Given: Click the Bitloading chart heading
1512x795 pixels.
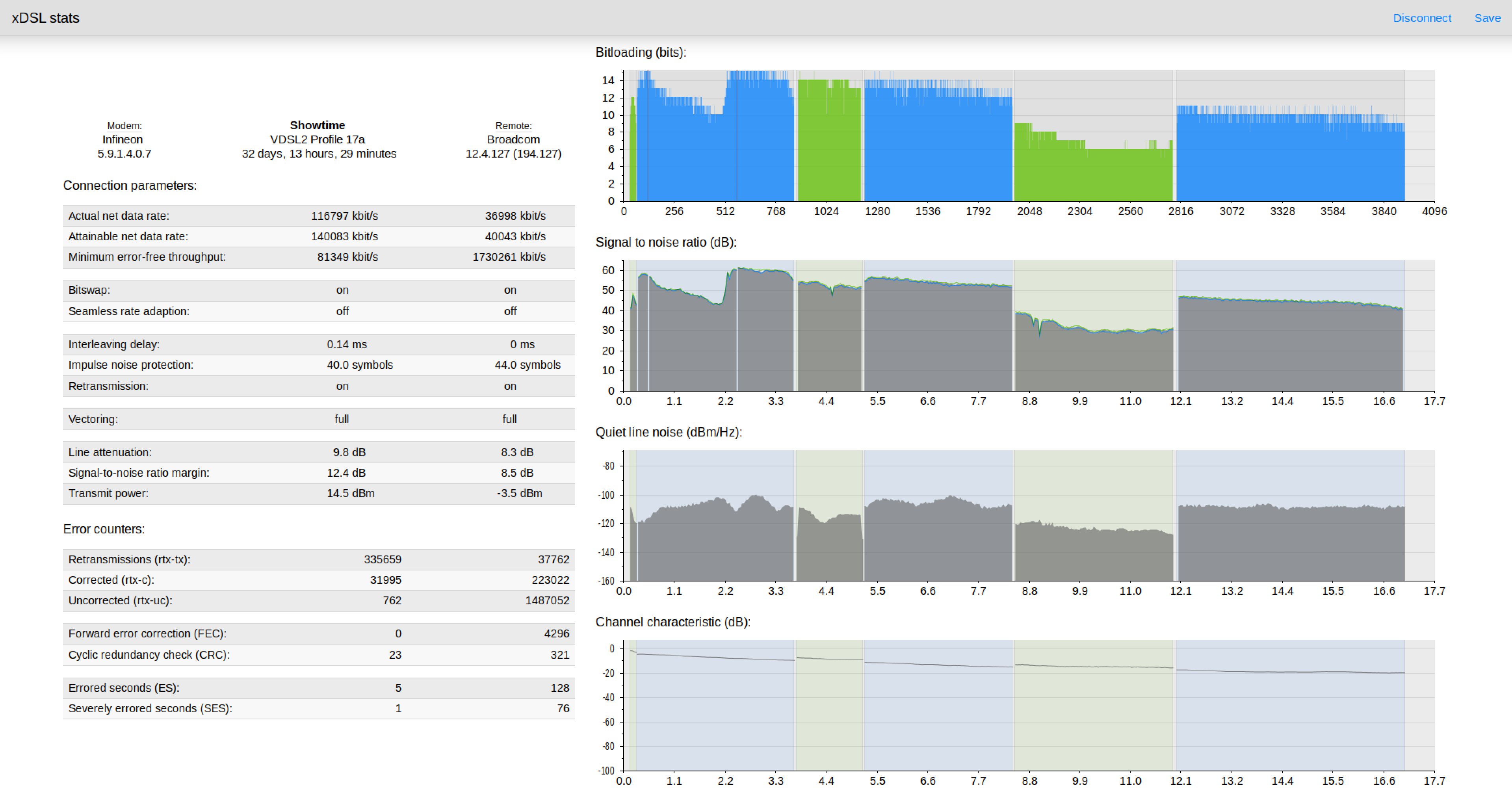Looking at the screenshot, I should tap(640, 52).
